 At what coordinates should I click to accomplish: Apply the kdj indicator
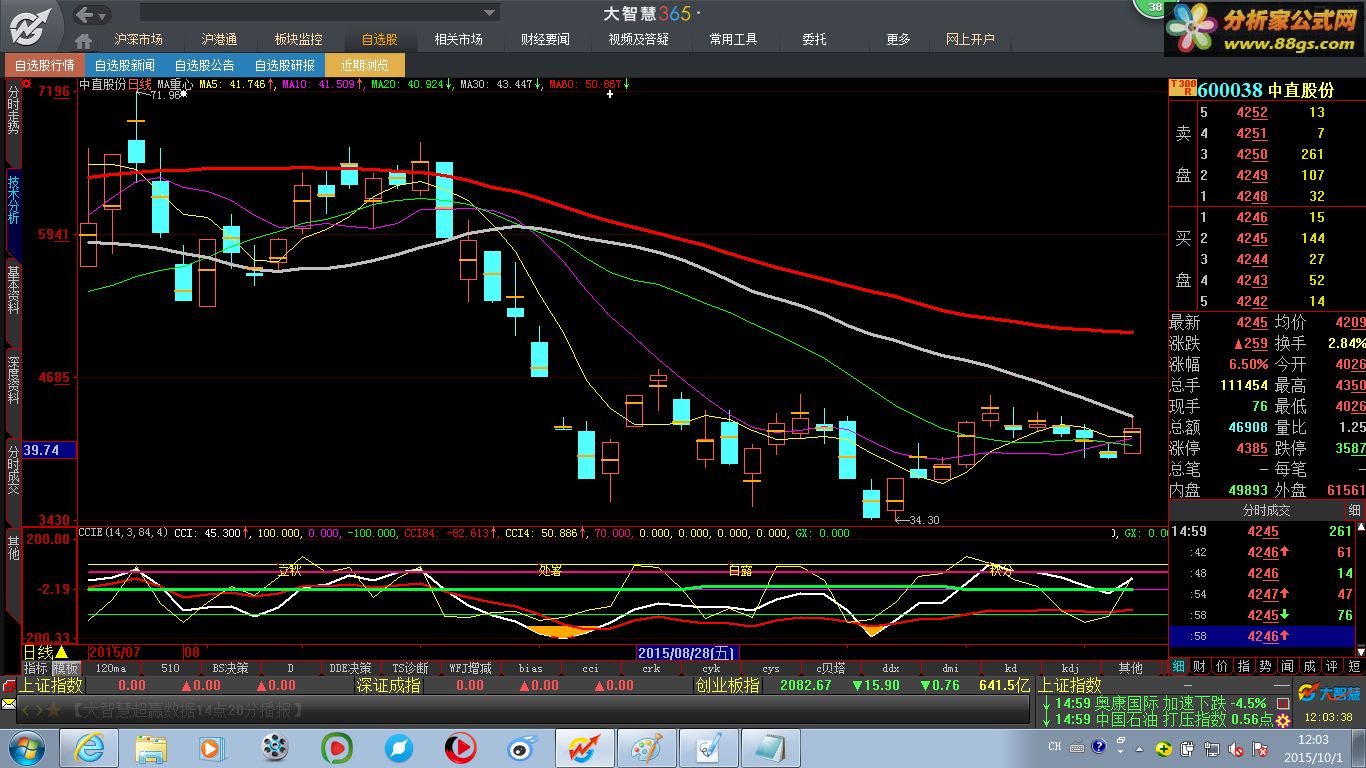[1070, 668]
